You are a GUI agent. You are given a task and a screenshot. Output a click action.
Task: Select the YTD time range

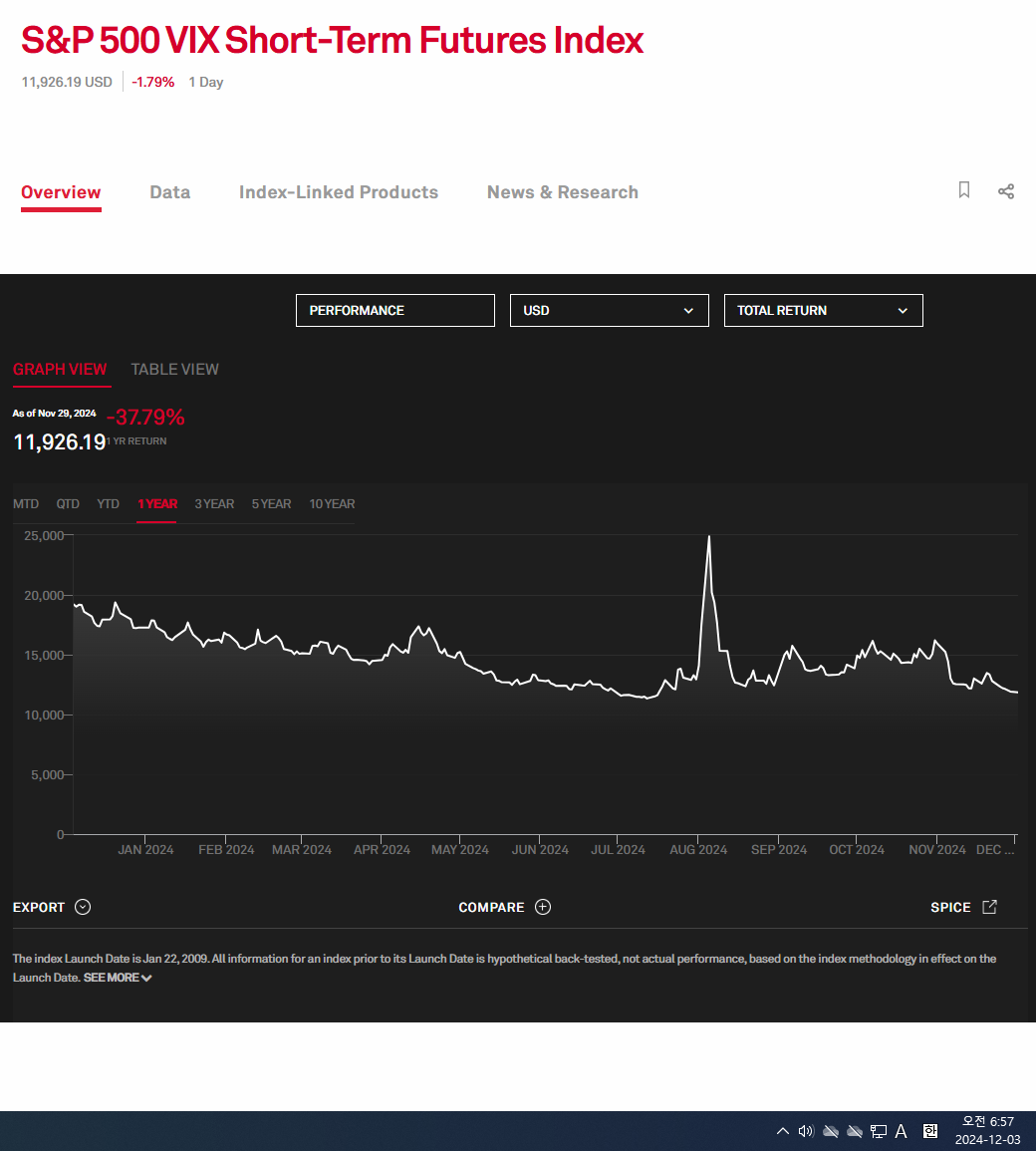tap(108, 503)
